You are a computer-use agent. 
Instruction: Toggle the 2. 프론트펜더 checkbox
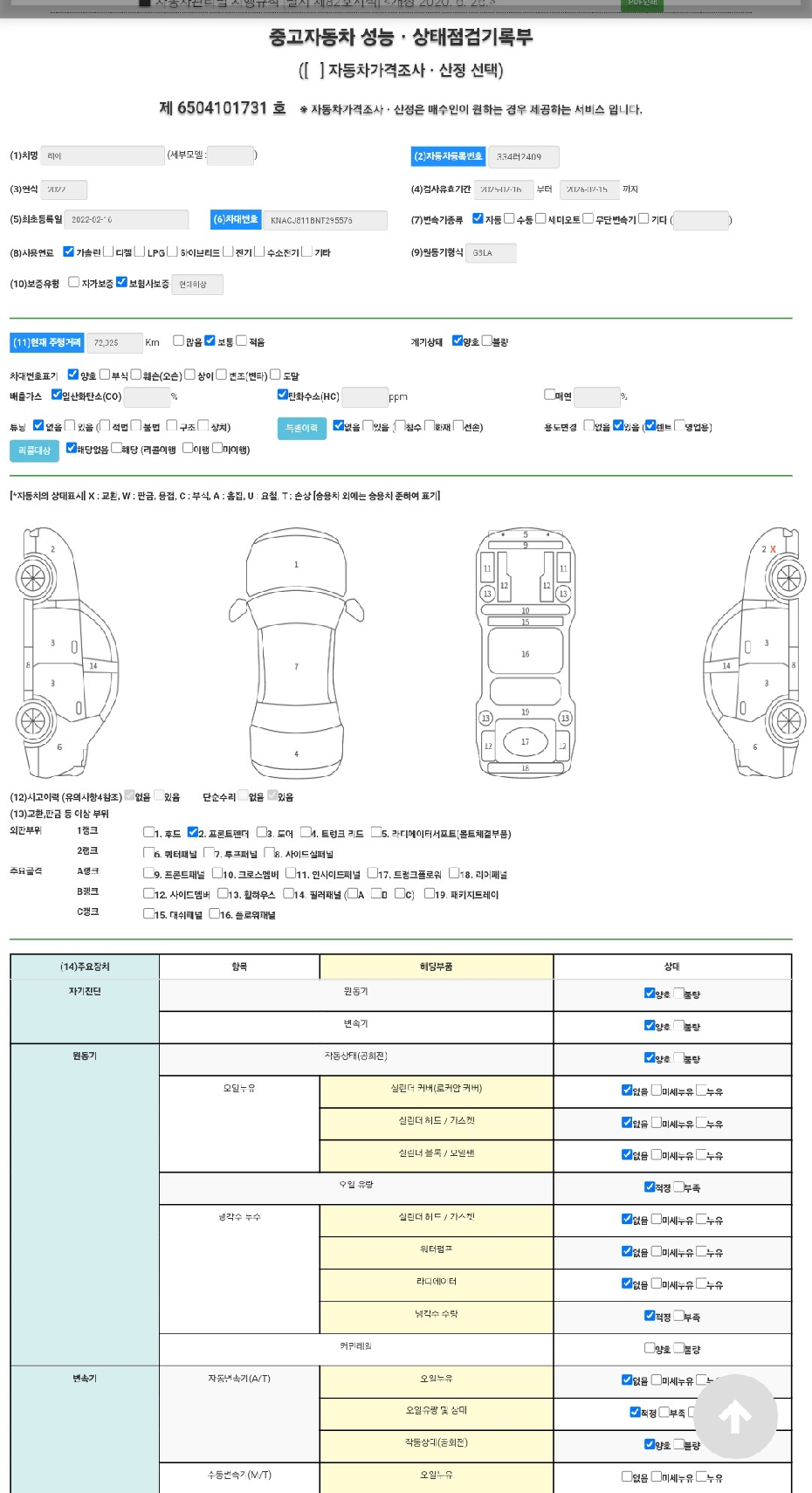(x=193, y=833)
